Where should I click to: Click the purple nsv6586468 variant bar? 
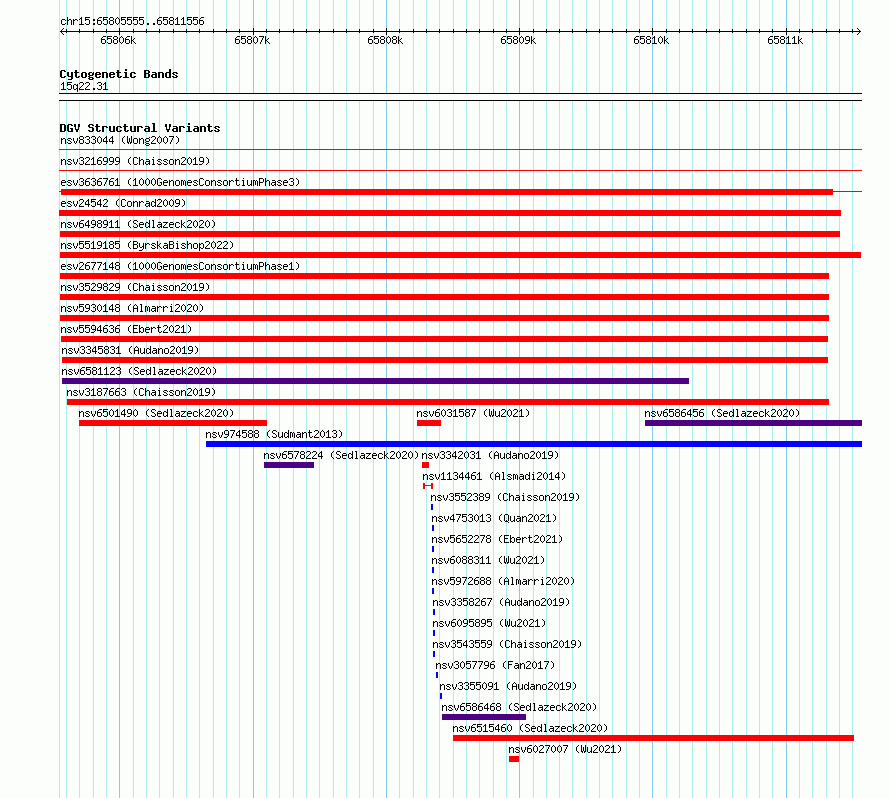click(484, 717)
